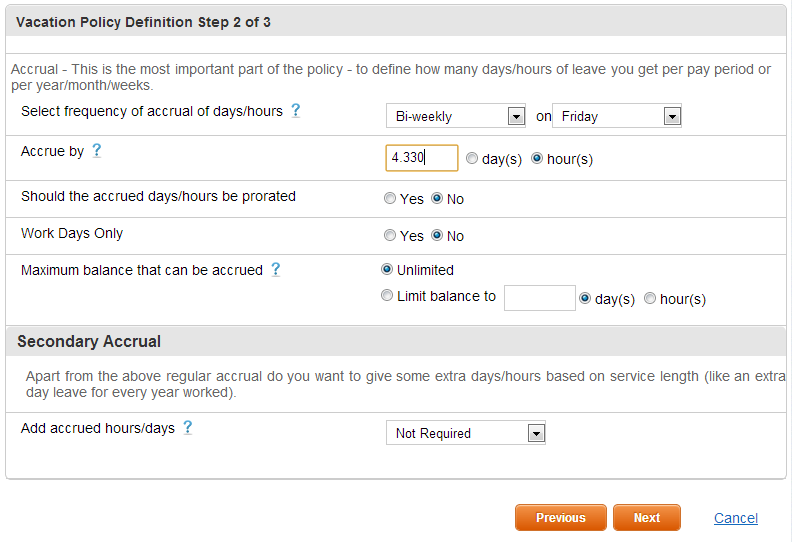Select Limit balance to option

[386, 295]
